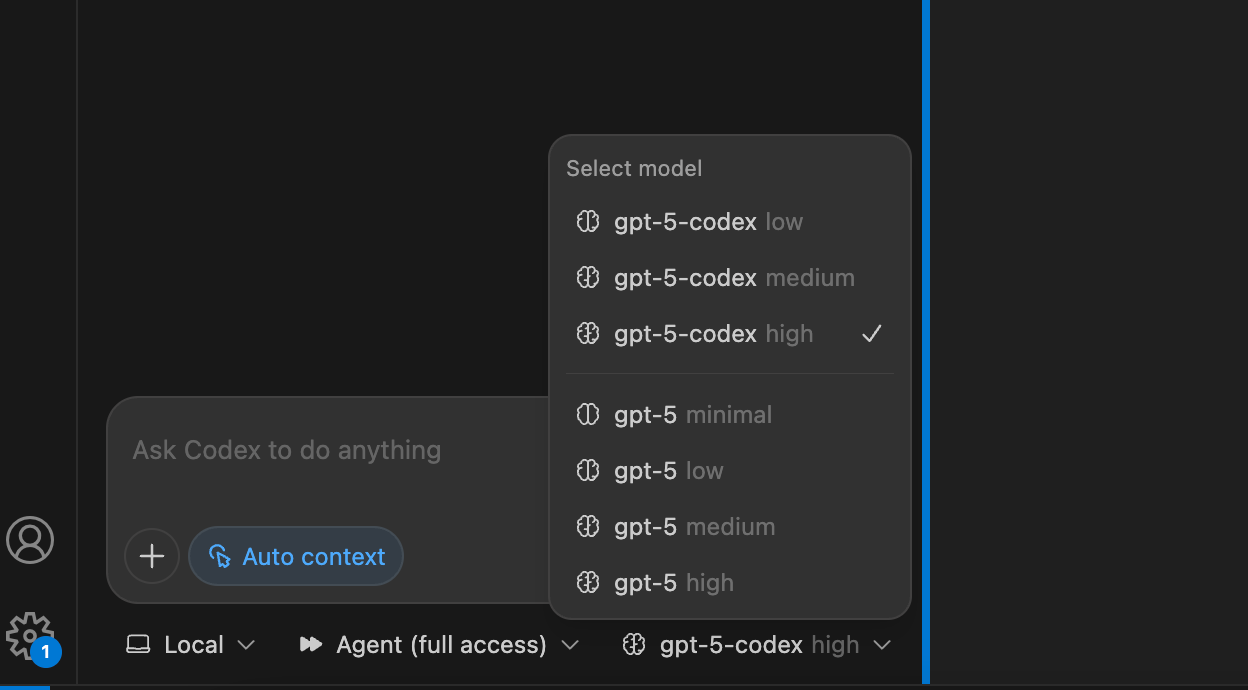Viewport: 1248px width, 690px height.
Task: Click the brain icon in bottom model selector
Action: pyautogui.click(x=634, y=645)
